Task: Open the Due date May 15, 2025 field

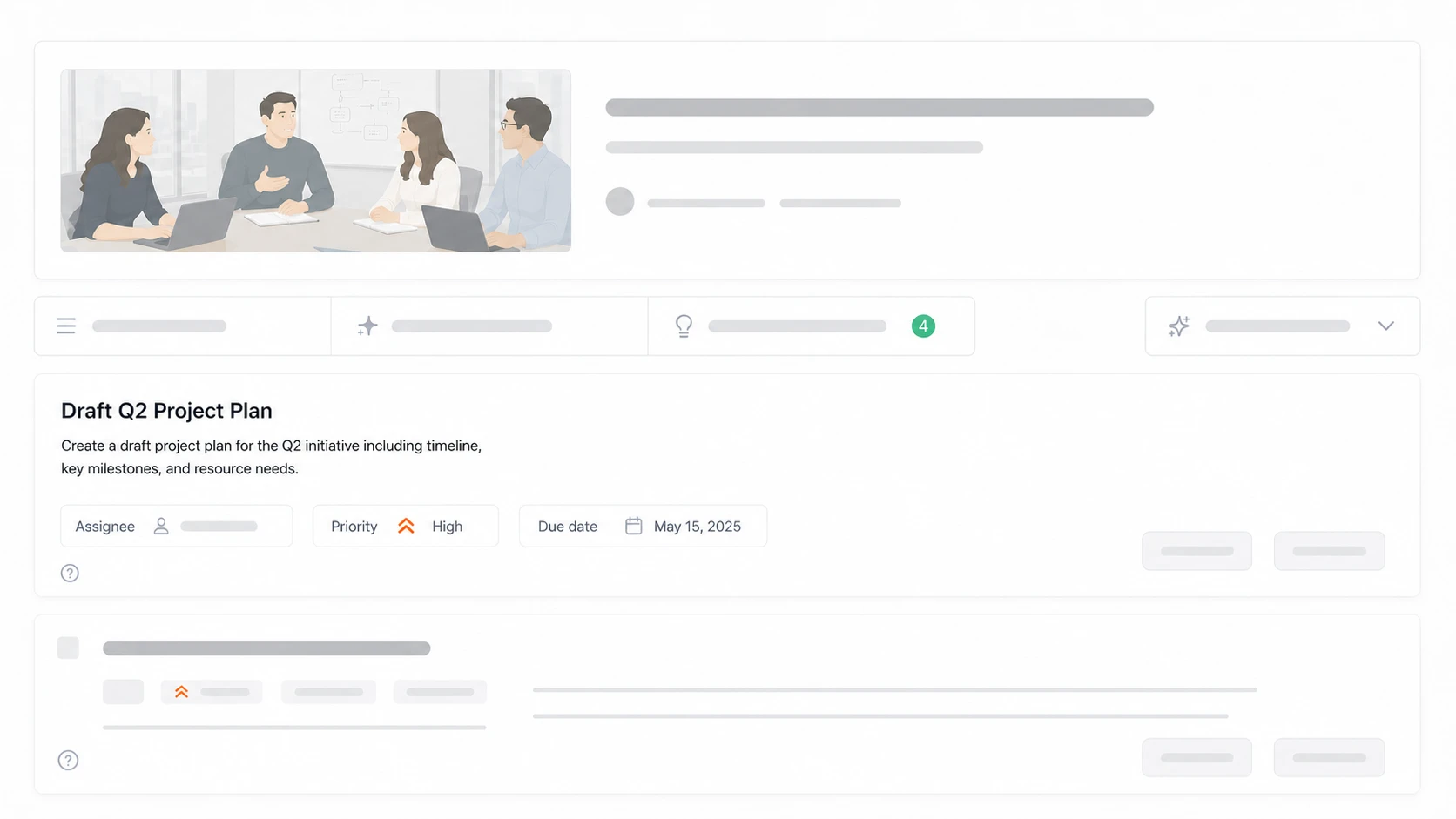Action: click(x=644, y=527)
